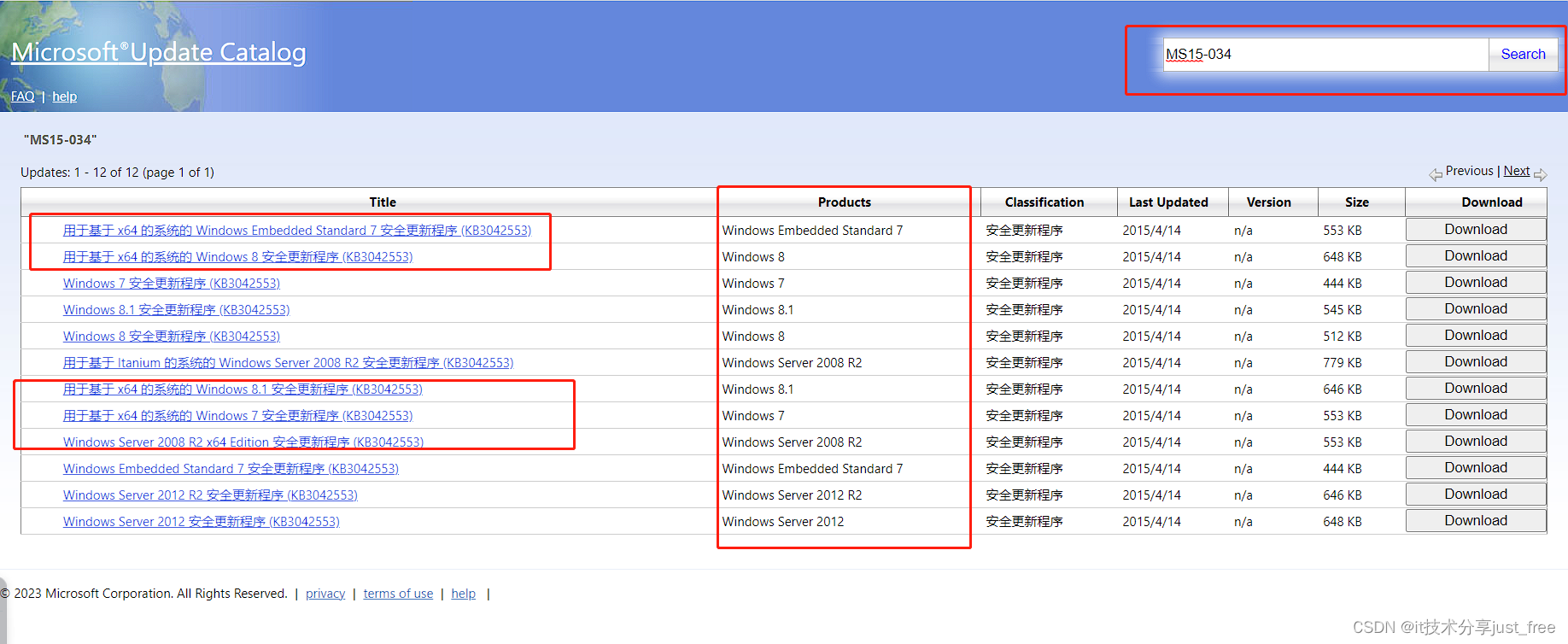Open Windows 8.1 security update KB3042553 link
Screen dimensions: 1568x644
(x=177, y=310)
